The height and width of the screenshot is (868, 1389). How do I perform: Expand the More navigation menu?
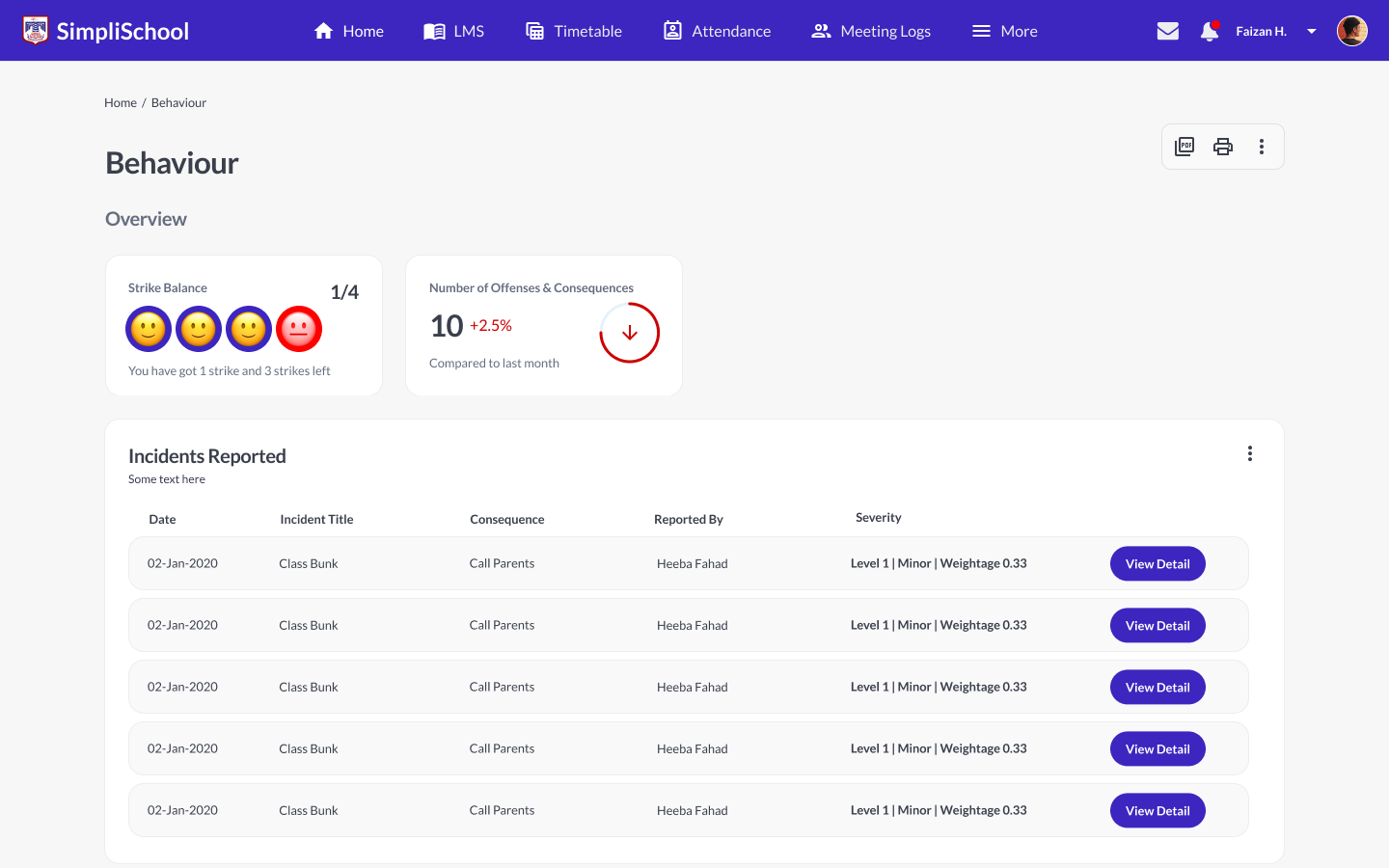click(1005, 31)
